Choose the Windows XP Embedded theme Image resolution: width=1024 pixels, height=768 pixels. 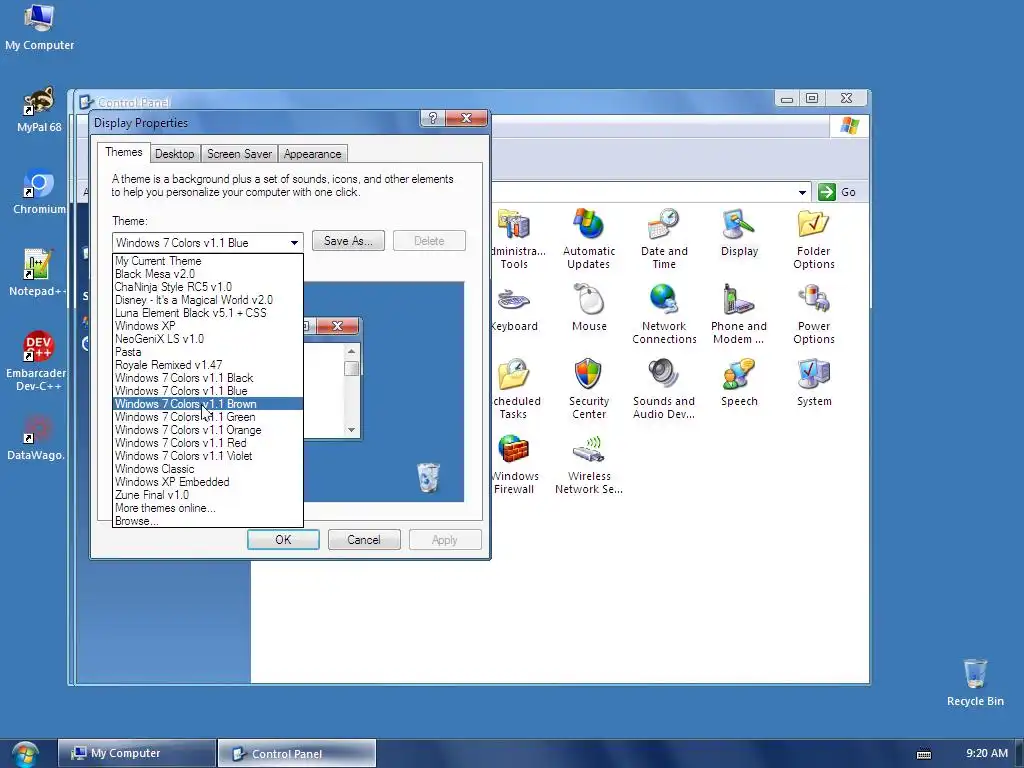pyautogui.click(x=208, y=482)
